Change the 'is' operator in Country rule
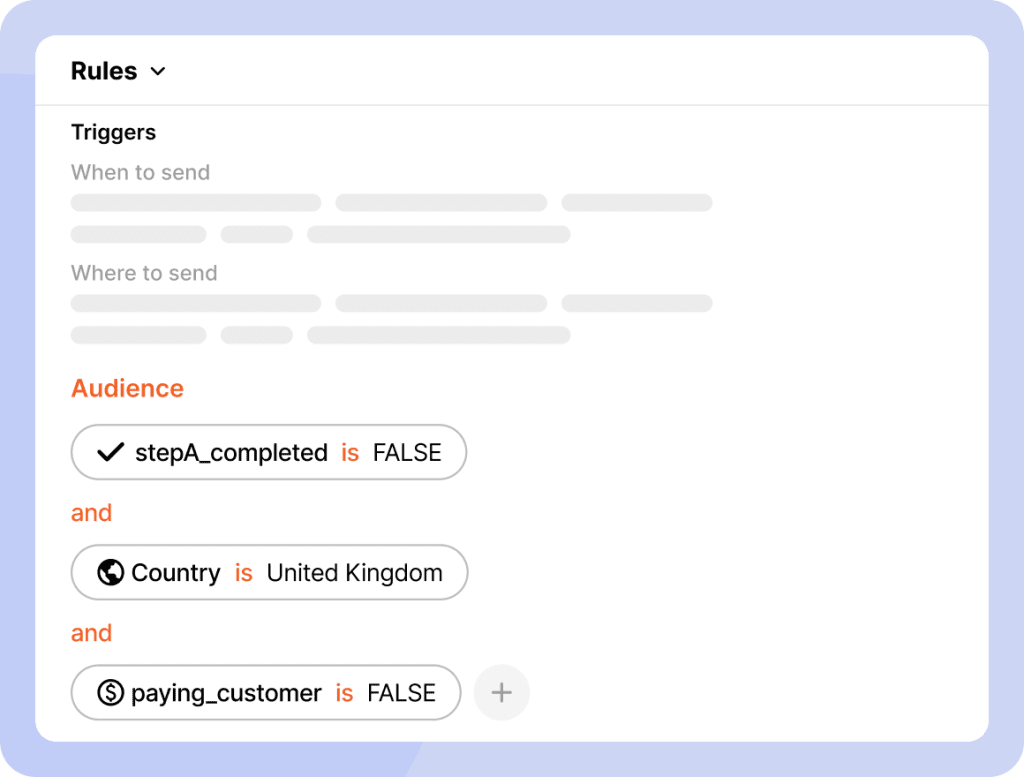 244,573
